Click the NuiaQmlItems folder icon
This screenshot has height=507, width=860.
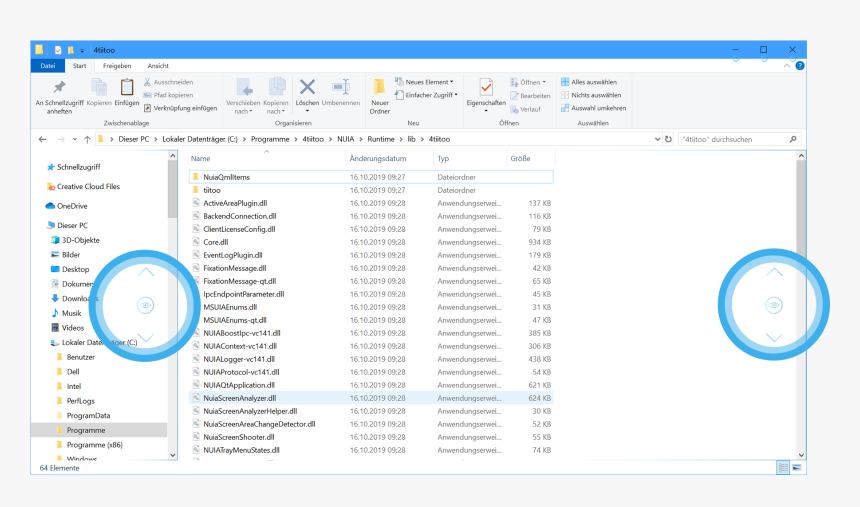(196, 177)
